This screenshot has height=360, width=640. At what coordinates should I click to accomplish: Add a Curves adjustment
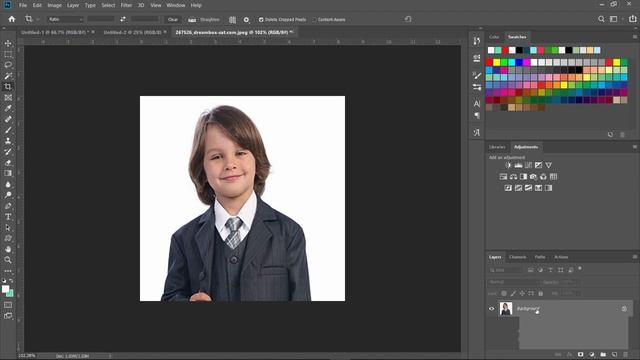(529, 165)
